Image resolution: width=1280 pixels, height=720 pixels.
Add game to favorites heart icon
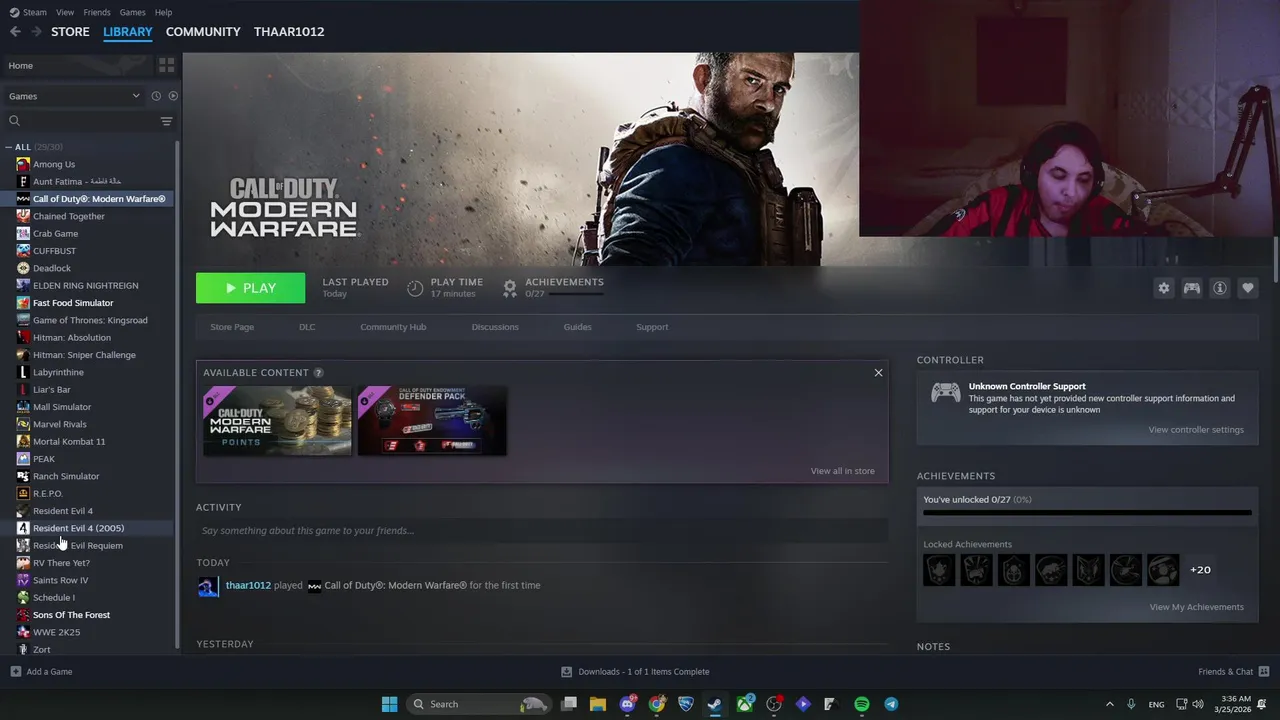1247,288
